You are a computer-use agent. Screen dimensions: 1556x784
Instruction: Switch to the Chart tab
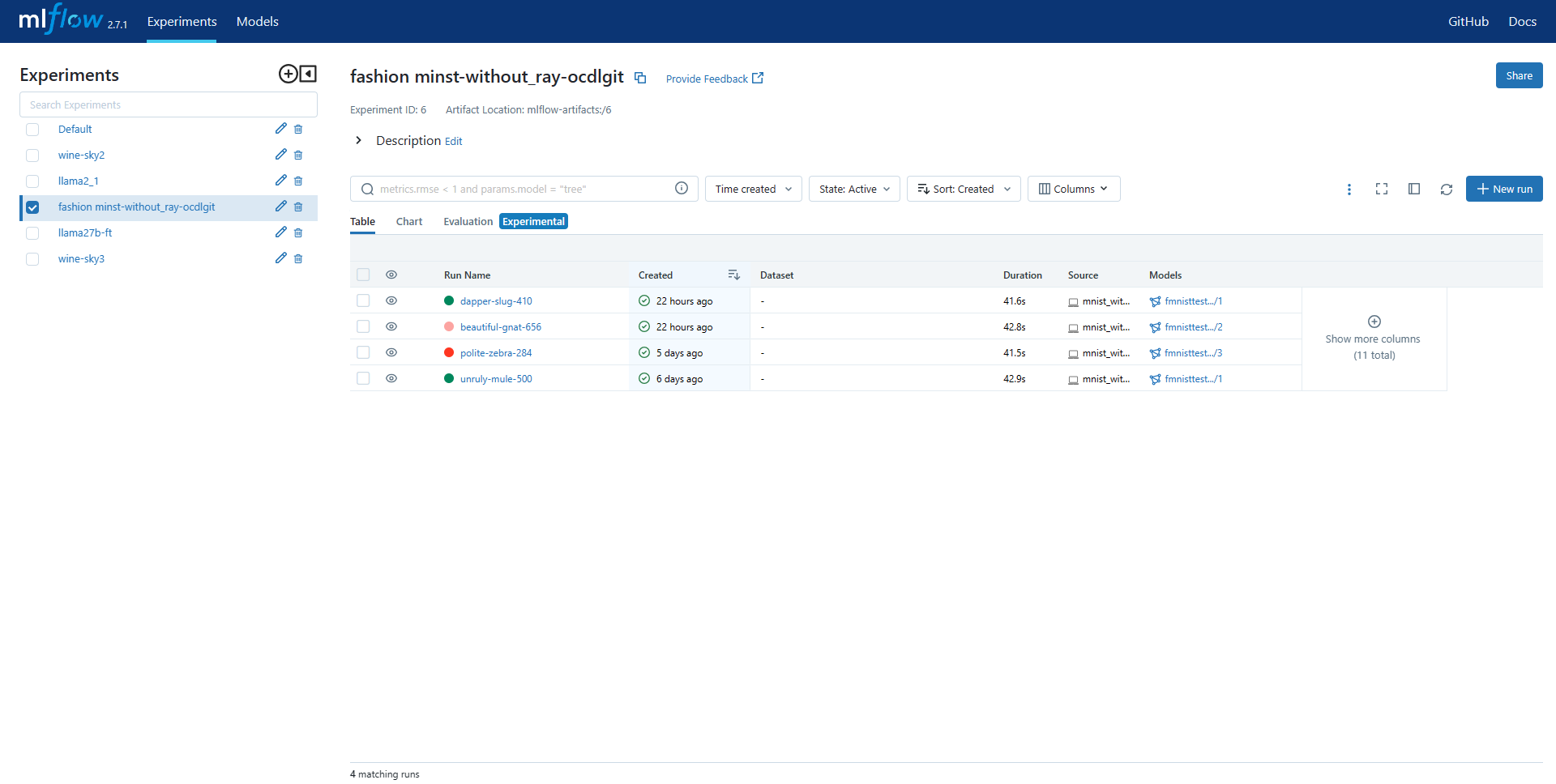point(409,221)
